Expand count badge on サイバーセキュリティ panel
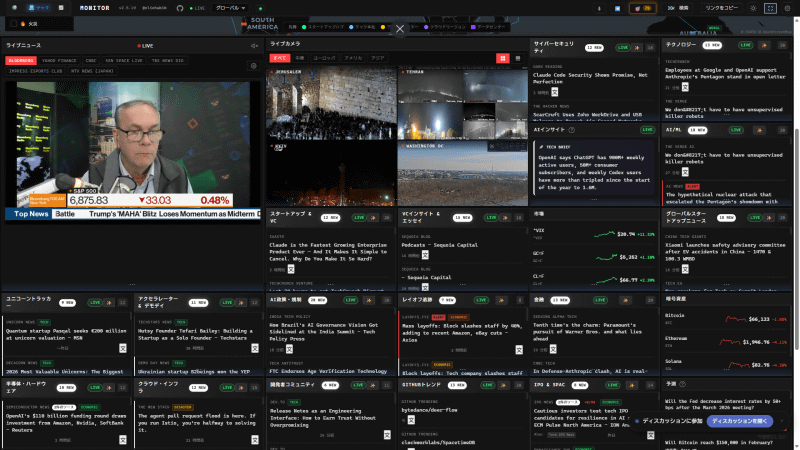 (x=650, y=47)
